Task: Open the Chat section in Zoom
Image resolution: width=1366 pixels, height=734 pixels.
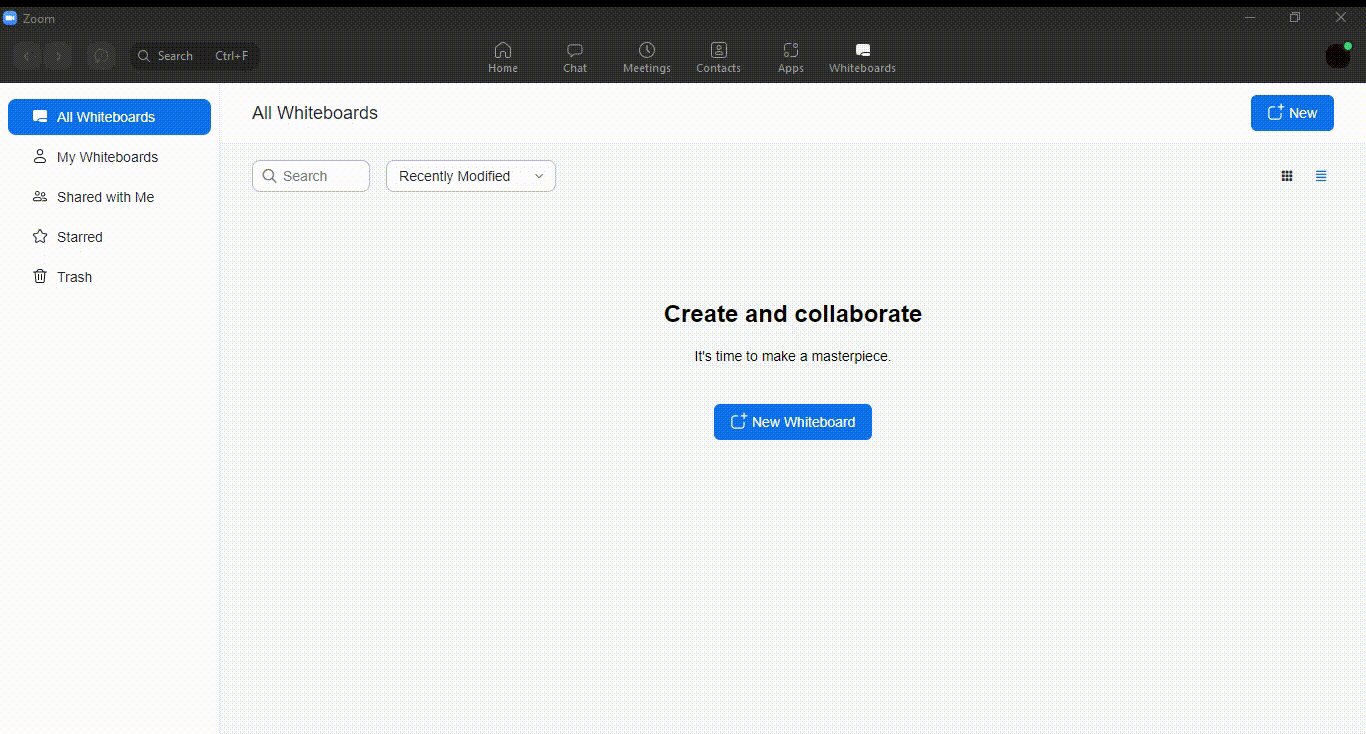Action: tap(575, 53)
